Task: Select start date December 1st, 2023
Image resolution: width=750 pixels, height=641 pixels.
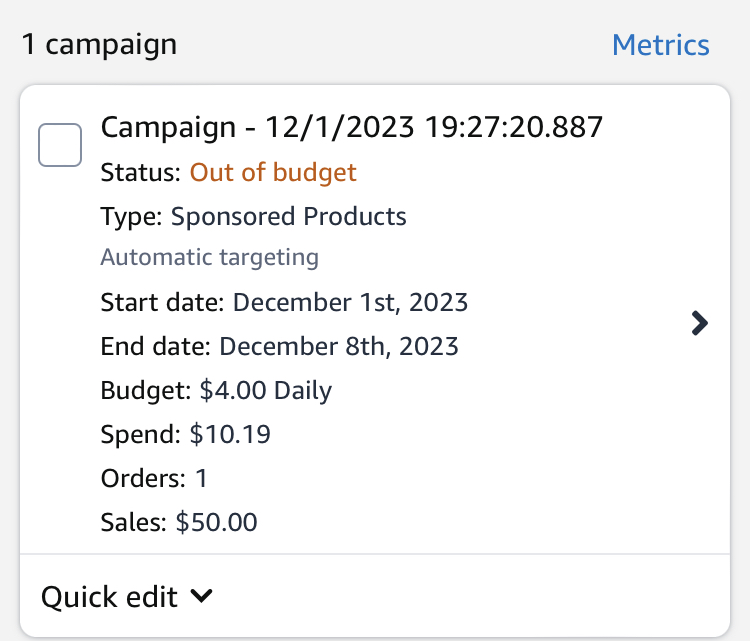Action: (350, 302)
